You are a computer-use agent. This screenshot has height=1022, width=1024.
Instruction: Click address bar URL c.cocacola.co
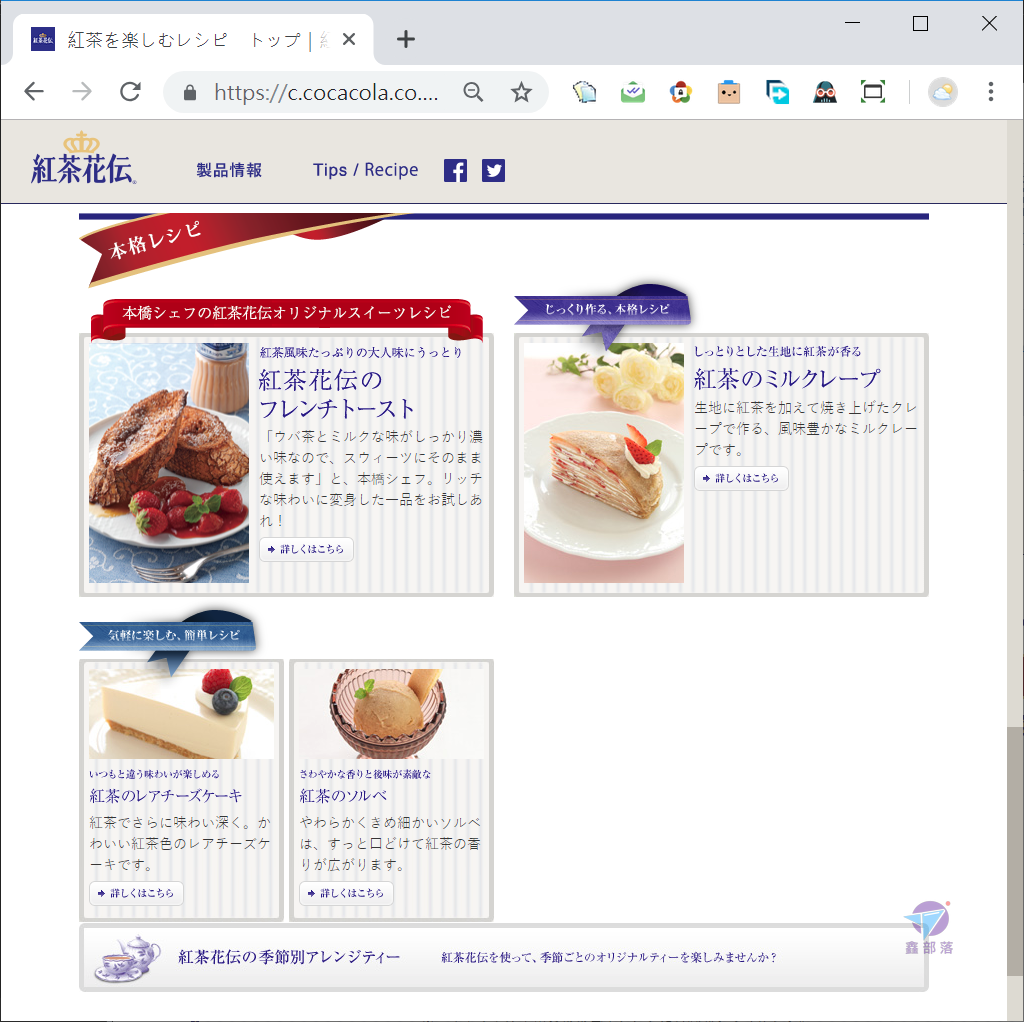point(326,93)
